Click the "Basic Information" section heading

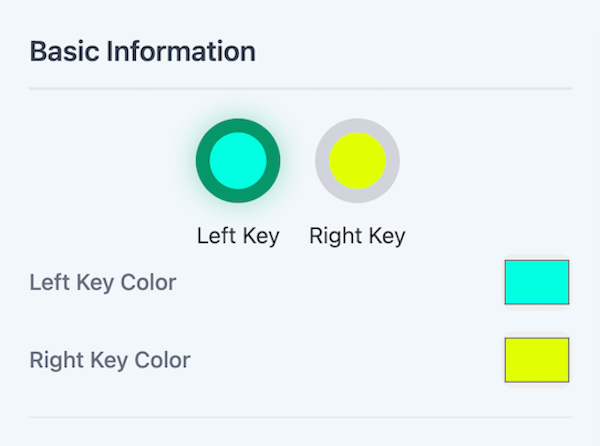[x=143, y=51]
